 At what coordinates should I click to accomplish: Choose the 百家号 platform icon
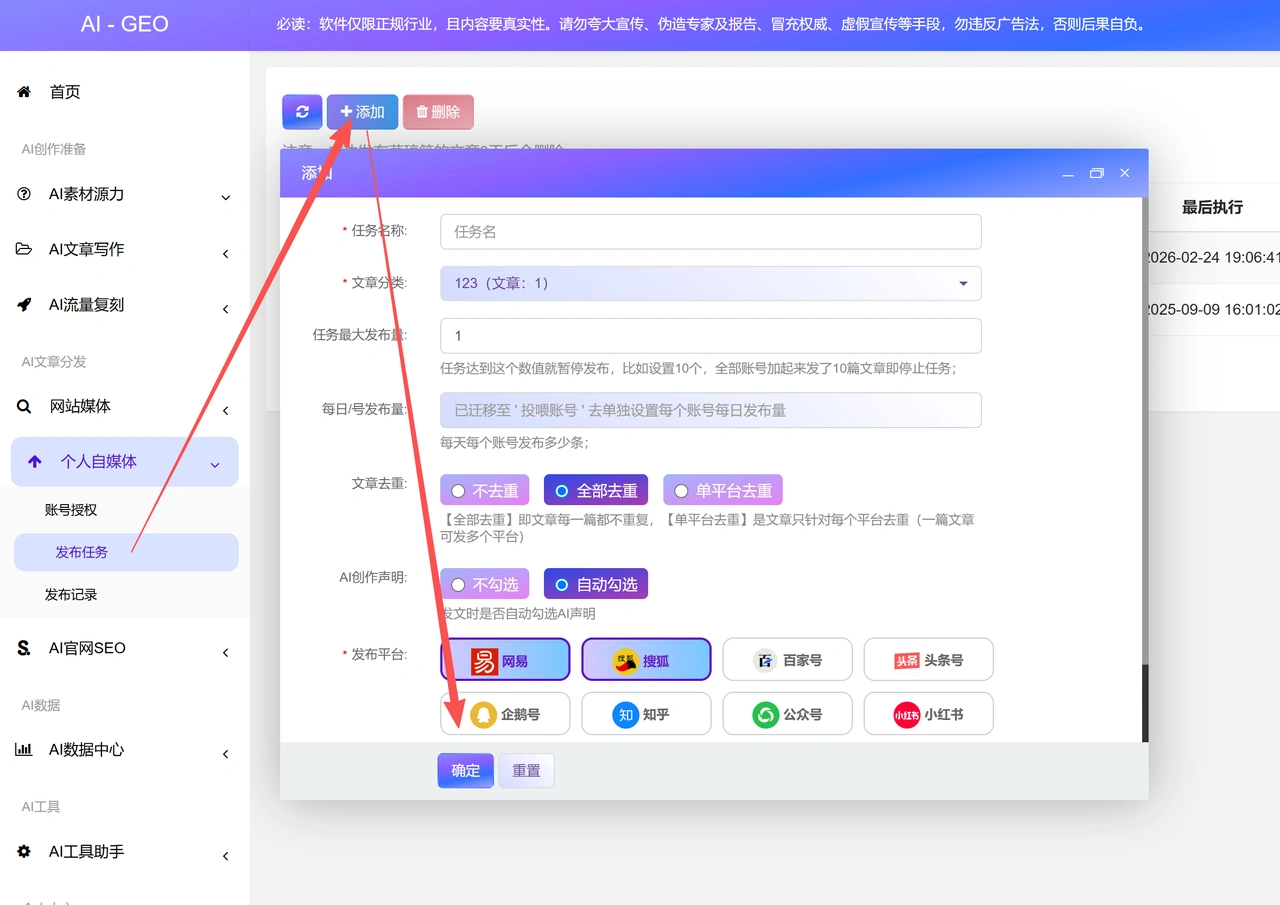click(765, 660)
